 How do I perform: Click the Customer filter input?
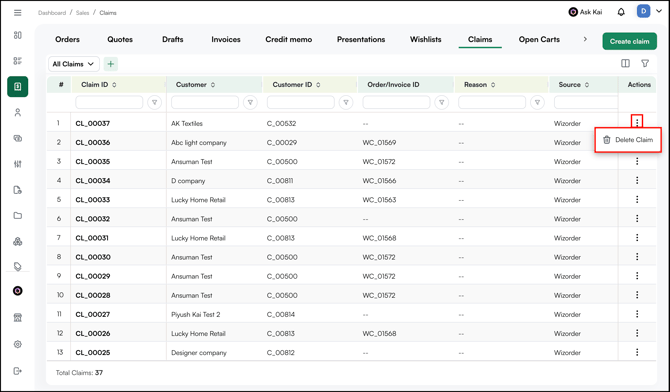205,103
